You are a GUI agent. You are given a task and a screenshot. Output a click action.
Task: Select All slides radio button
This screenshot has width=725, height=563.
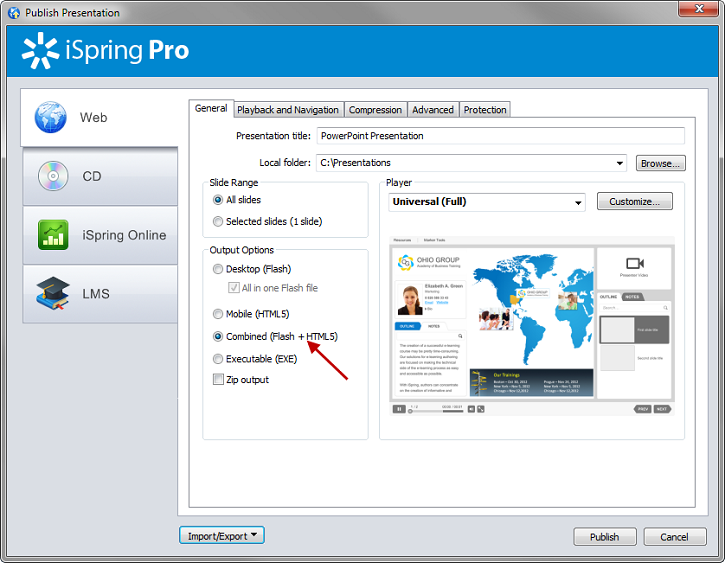tap(218, 200)
